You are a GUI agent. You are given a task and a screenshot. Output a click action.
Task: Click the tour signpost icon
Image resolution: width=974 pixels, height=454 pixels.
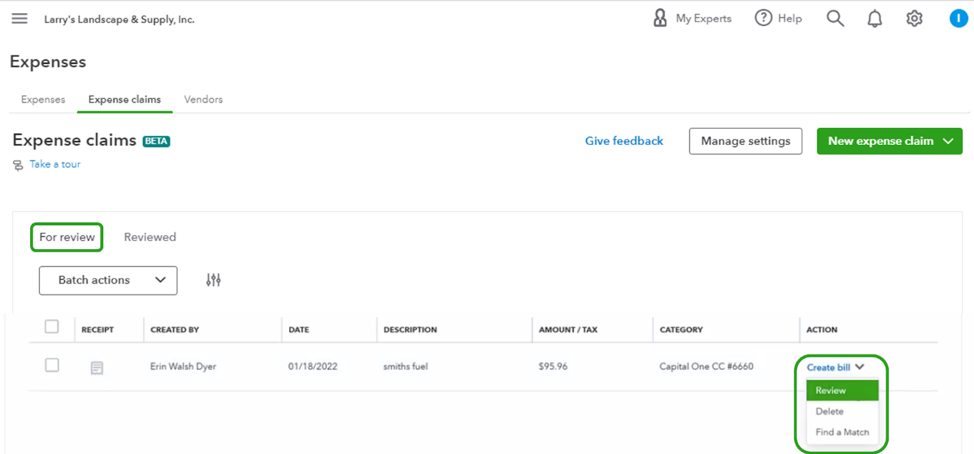click(x=18, y=165)
